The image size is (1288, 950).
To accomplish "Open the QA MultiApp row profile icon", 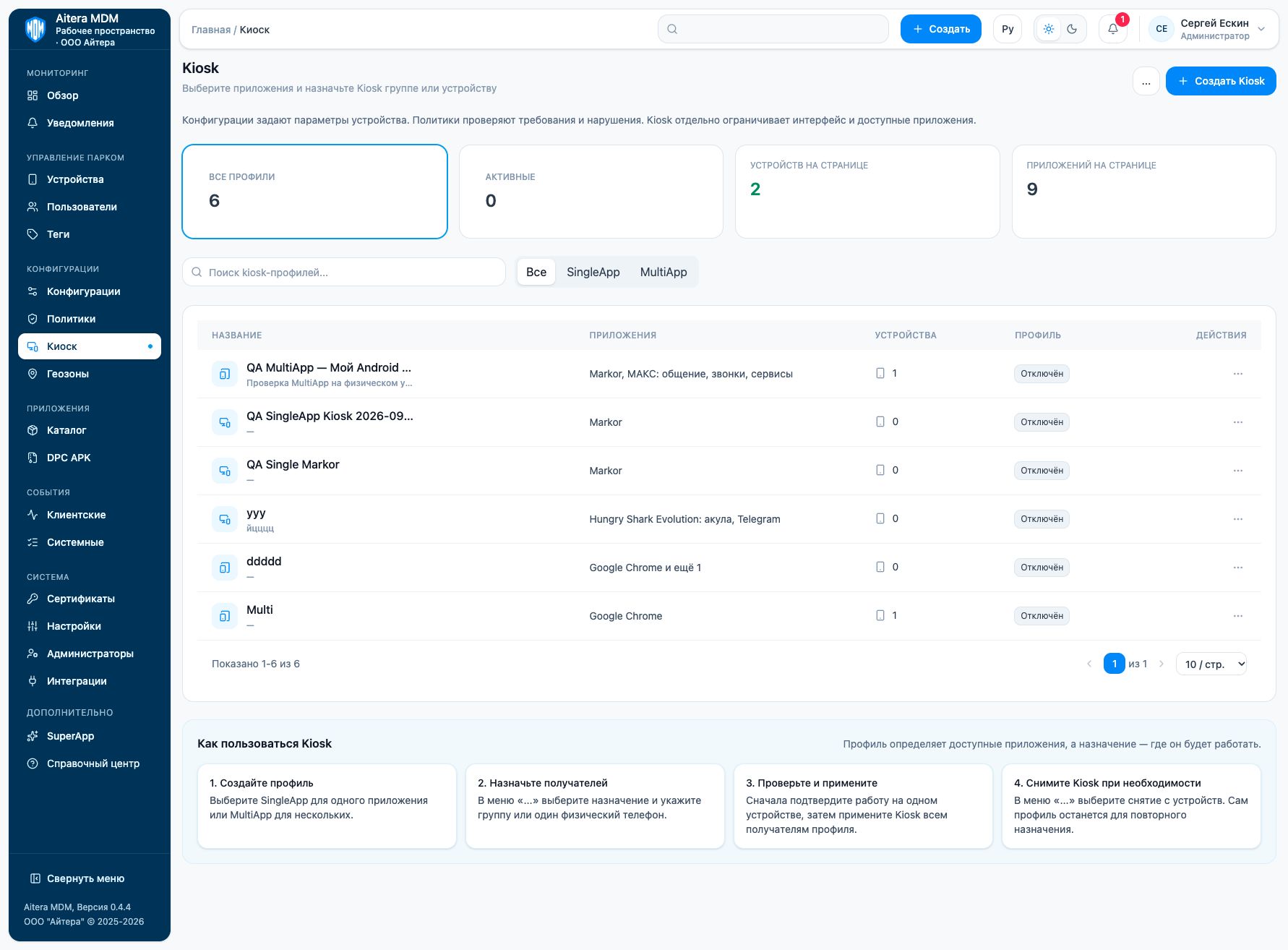I will tap(225, 374).
